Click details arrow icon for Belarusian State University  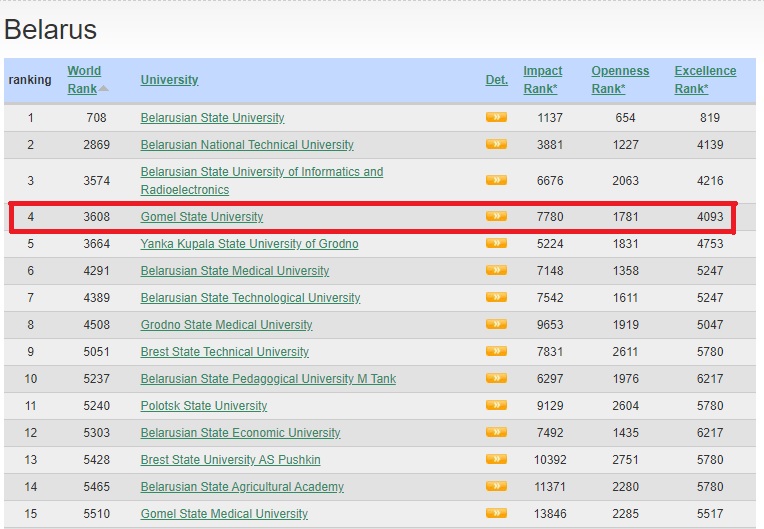tap(496, 118)
